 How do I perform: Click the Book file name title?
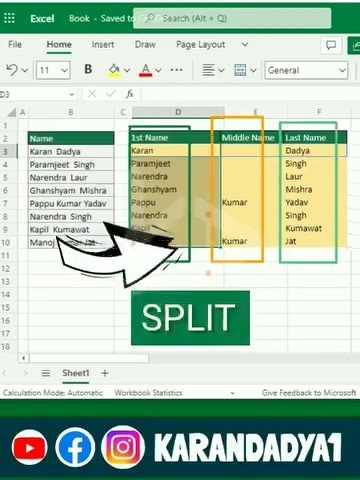coord(79,18)
